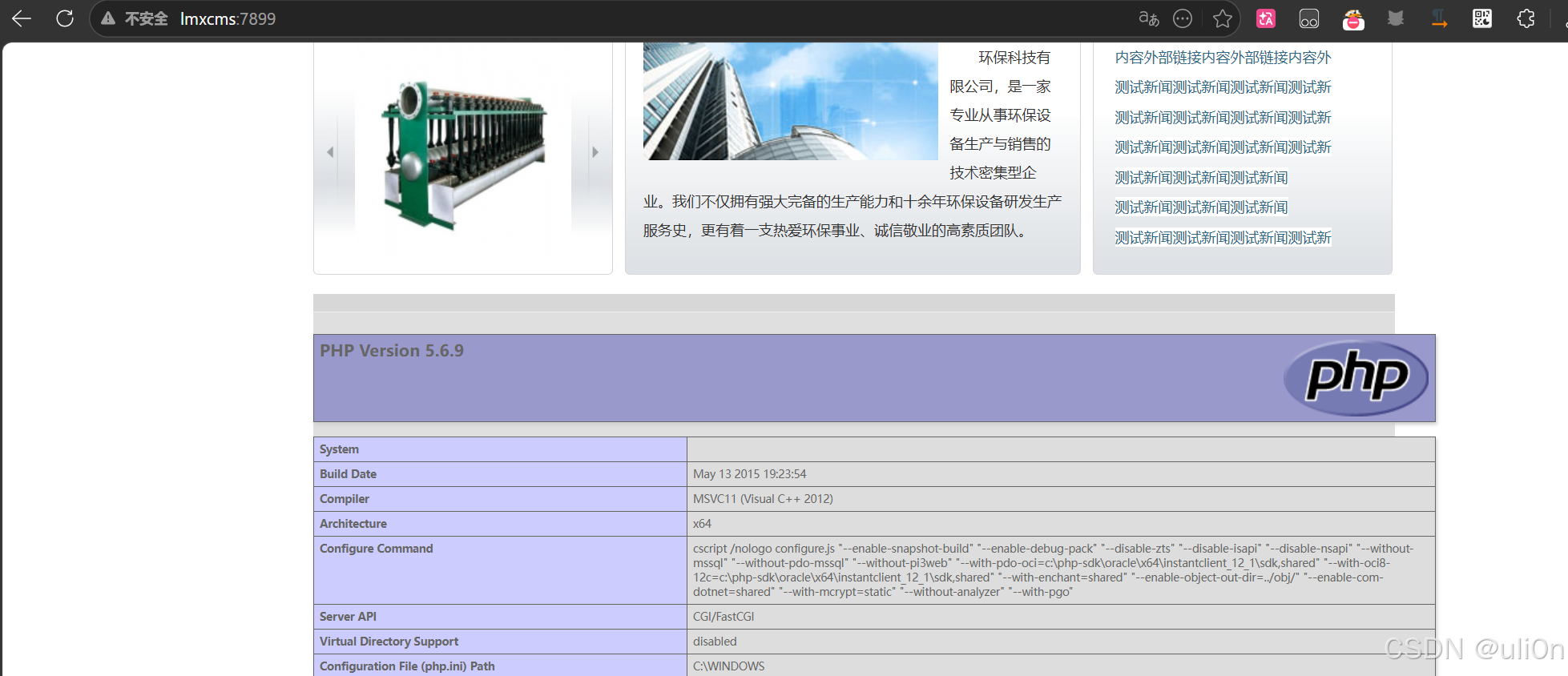Click the May 13 2015 19:23:54 value
The height and width of the screenshot is (676, 1568).
point(749,474)
